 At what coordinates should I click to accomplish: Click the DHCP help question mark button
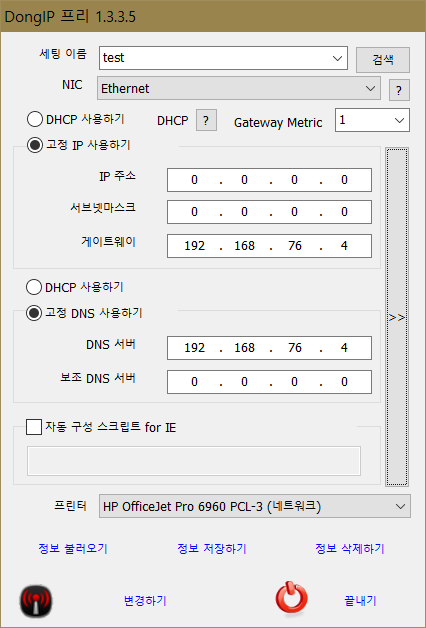coord(206,120)
